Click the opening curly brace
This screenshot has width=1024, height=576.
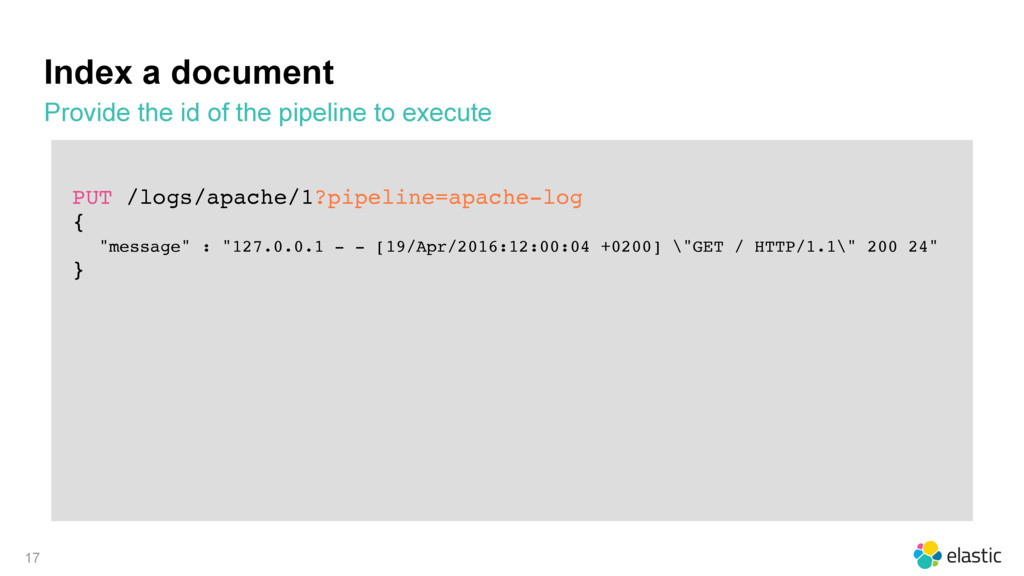point(78,223)
